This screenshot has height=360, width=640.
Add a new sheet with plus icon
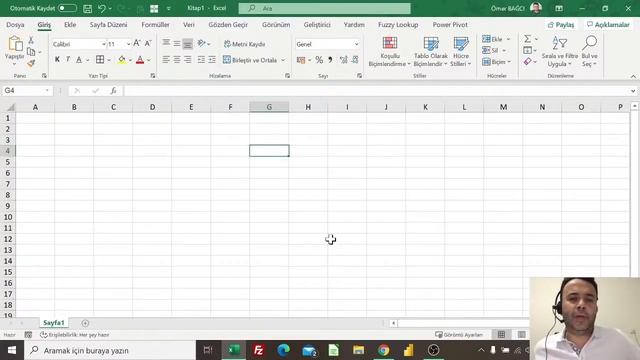click(85, 323)
